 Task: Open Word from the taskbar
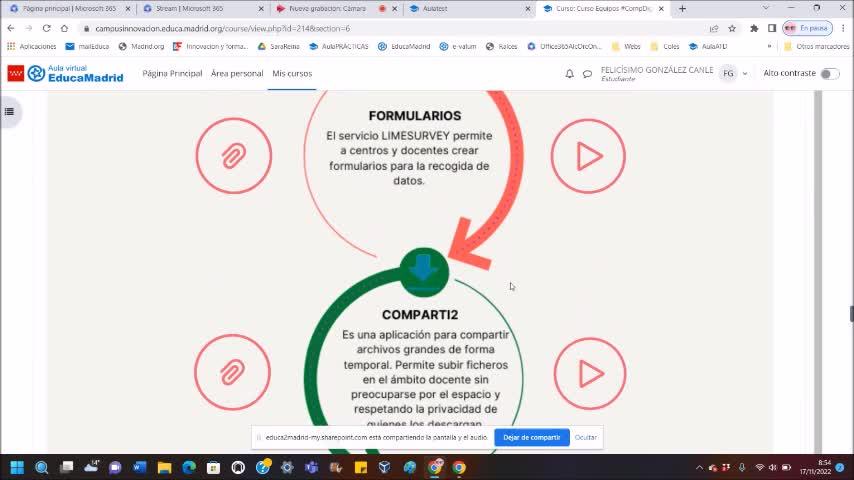tap(139, 467)
